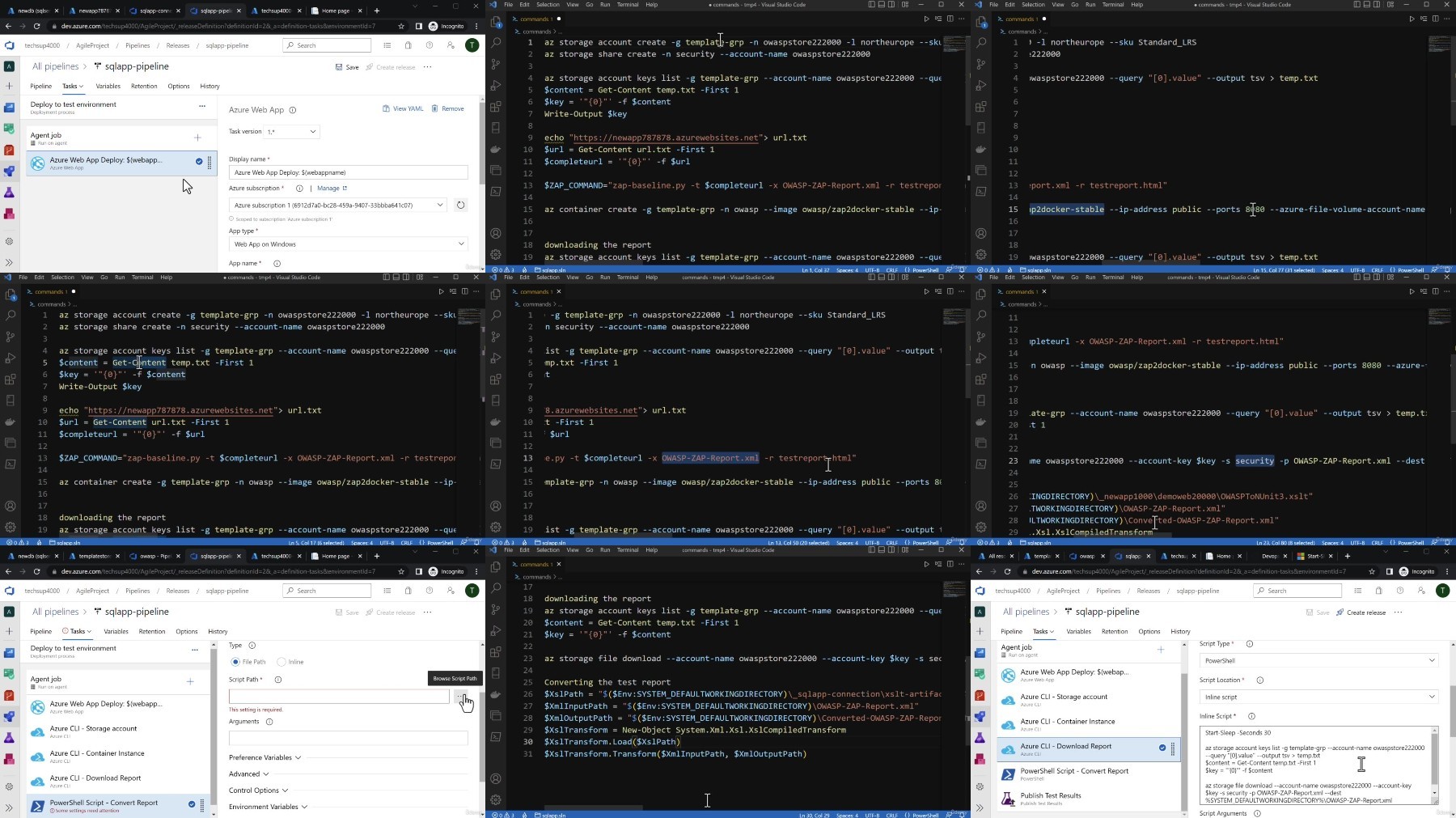Click the View YAML link
The width and height of the screenshot is (1456, 818).
tap(403, 108)
